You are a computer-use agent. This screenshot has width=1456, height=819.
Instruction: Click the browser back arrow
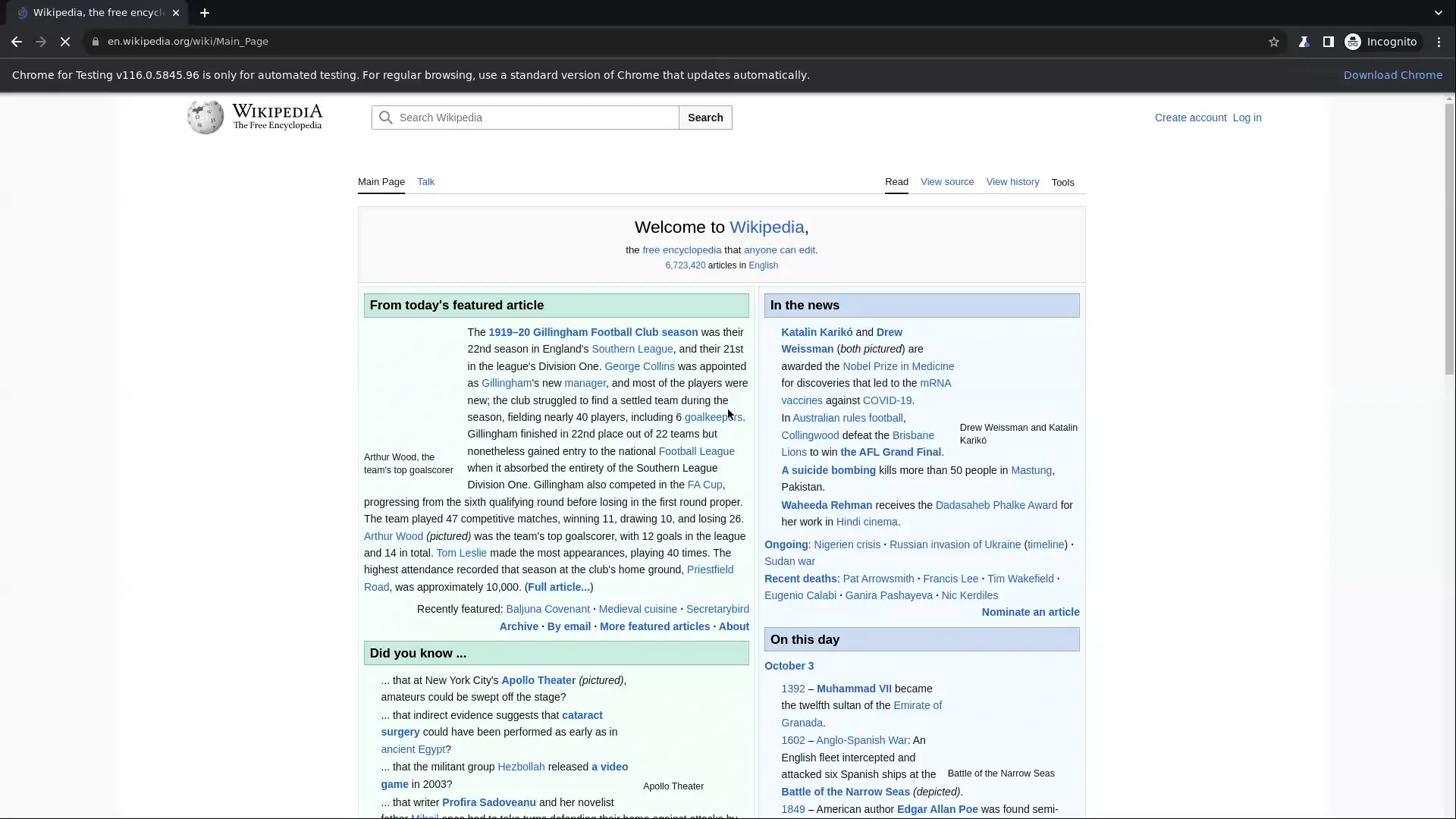[x=17, y=42]
